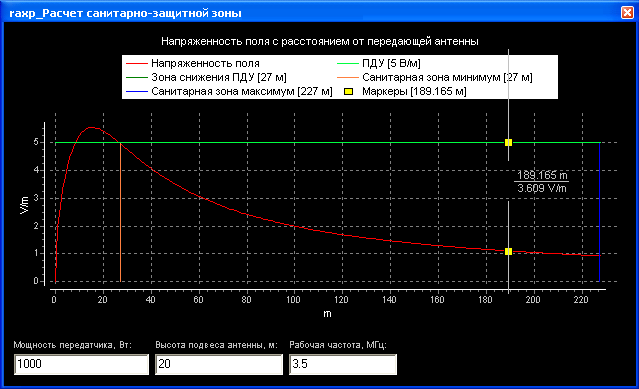Viewport: 639px width, 389px height.
Task: Click the orange vertical minimum zone line
Action: [120, 212]
